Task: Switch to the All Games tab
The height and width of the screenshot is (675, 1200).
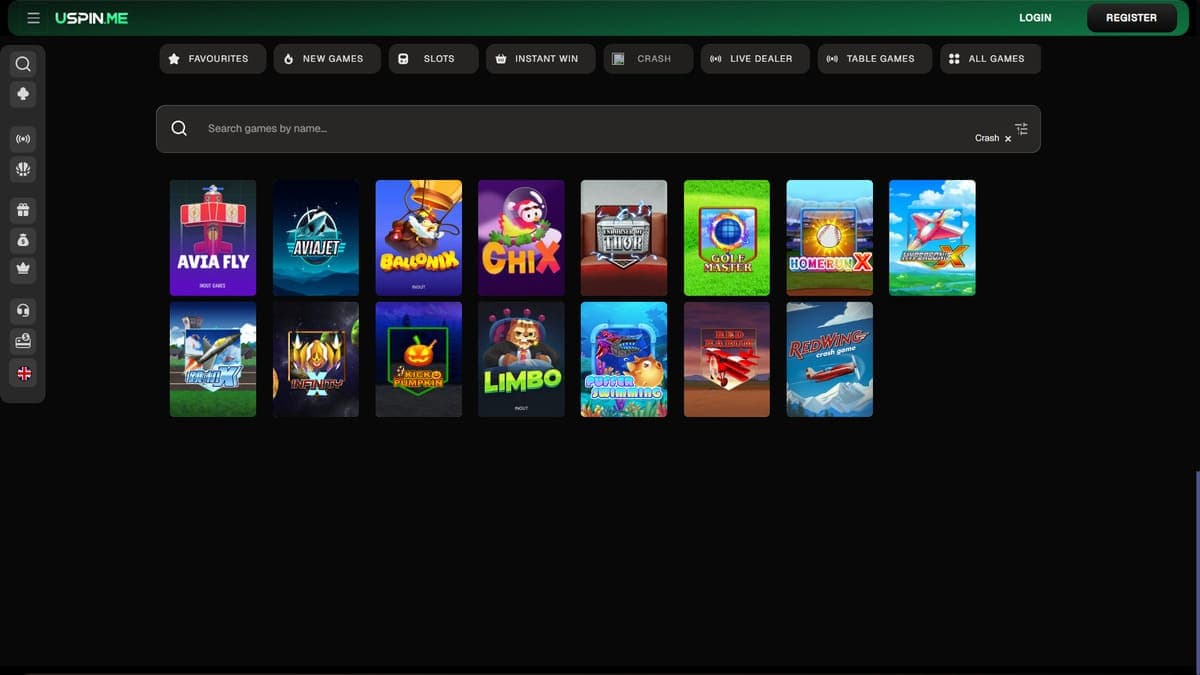Action: point(990,59)
